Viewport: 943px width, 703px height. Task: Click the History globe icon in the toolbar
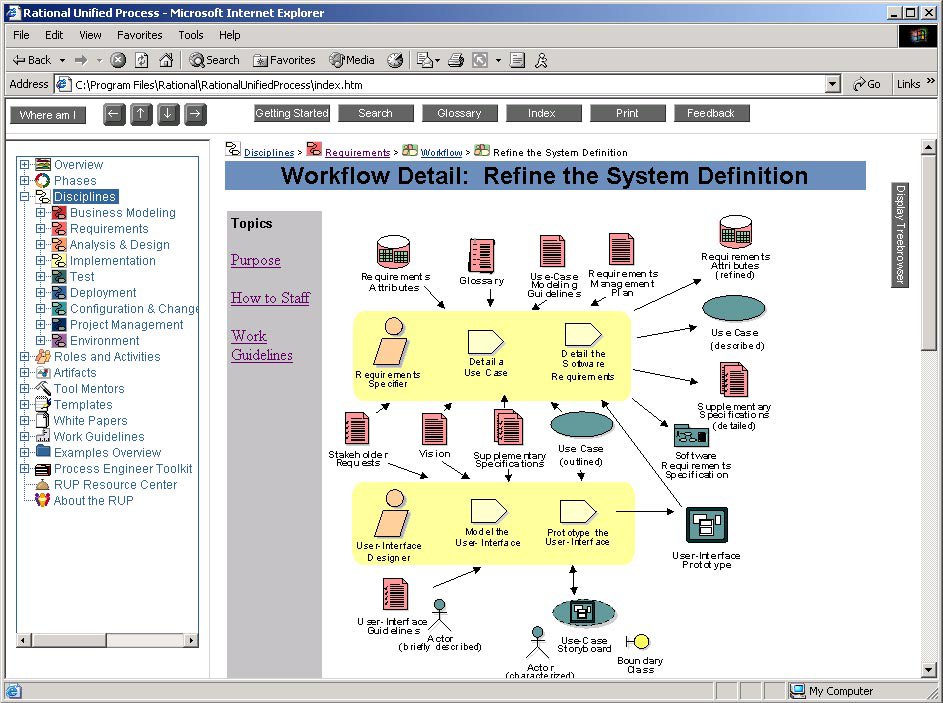[x=395, y=59]
